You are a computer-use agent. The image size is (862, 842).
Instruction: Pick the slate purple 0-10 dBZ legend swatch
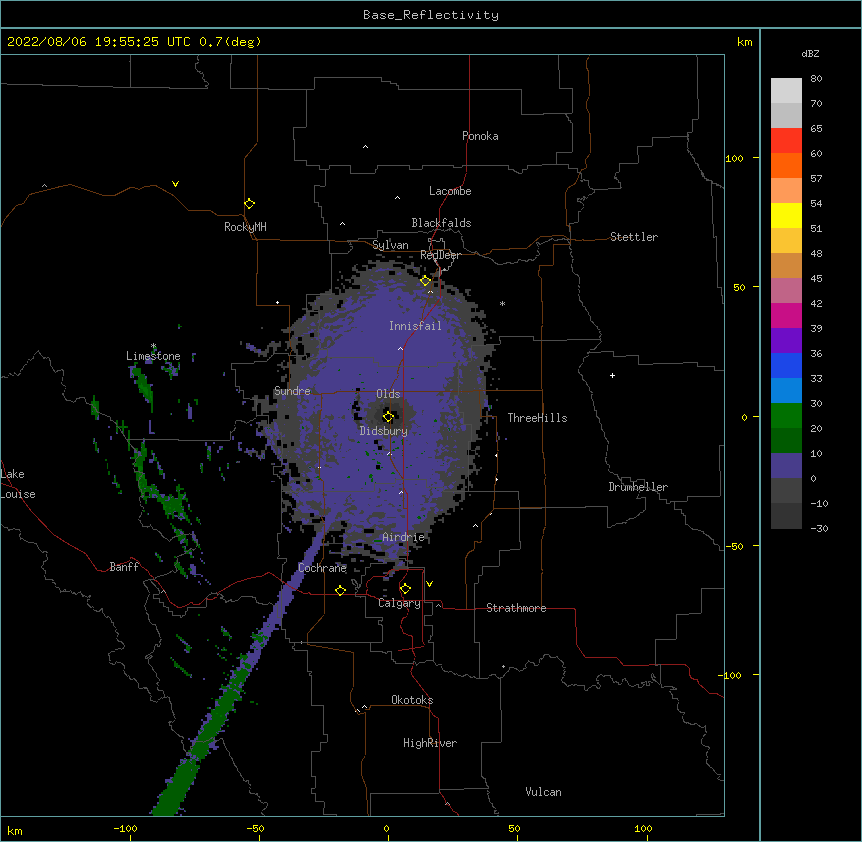(786, 466)
